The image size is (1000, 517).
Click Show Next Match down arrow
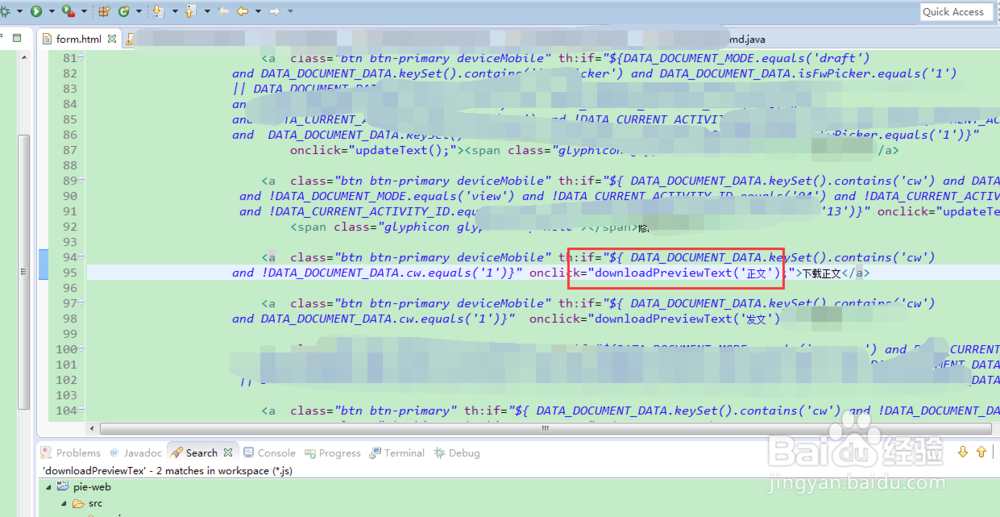(x=963, y=452)
